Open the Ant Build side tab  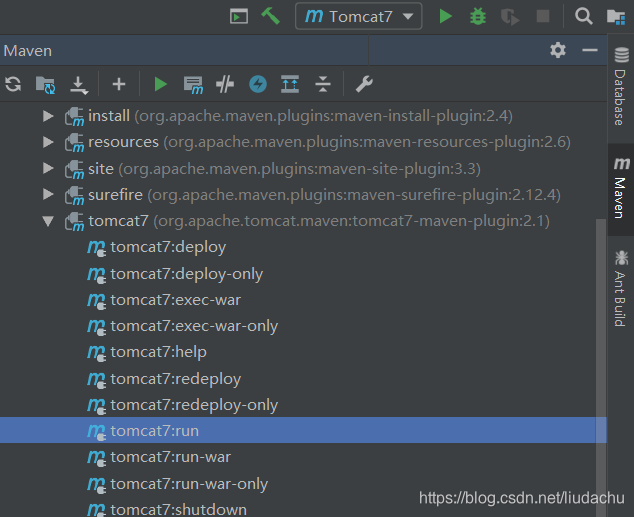621,288
